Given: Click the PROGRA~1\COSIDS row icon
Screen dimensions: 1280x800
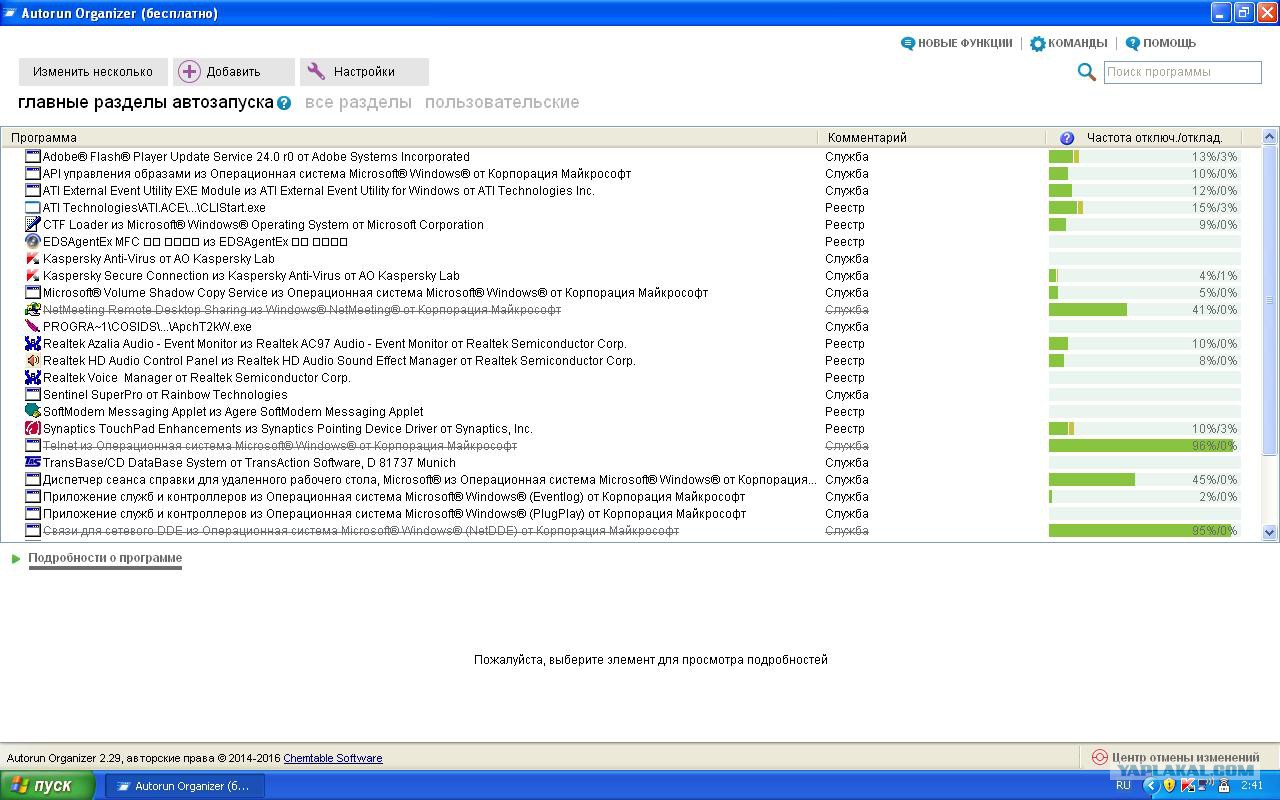Looking at the screenshot, I should tap(32, 327).
